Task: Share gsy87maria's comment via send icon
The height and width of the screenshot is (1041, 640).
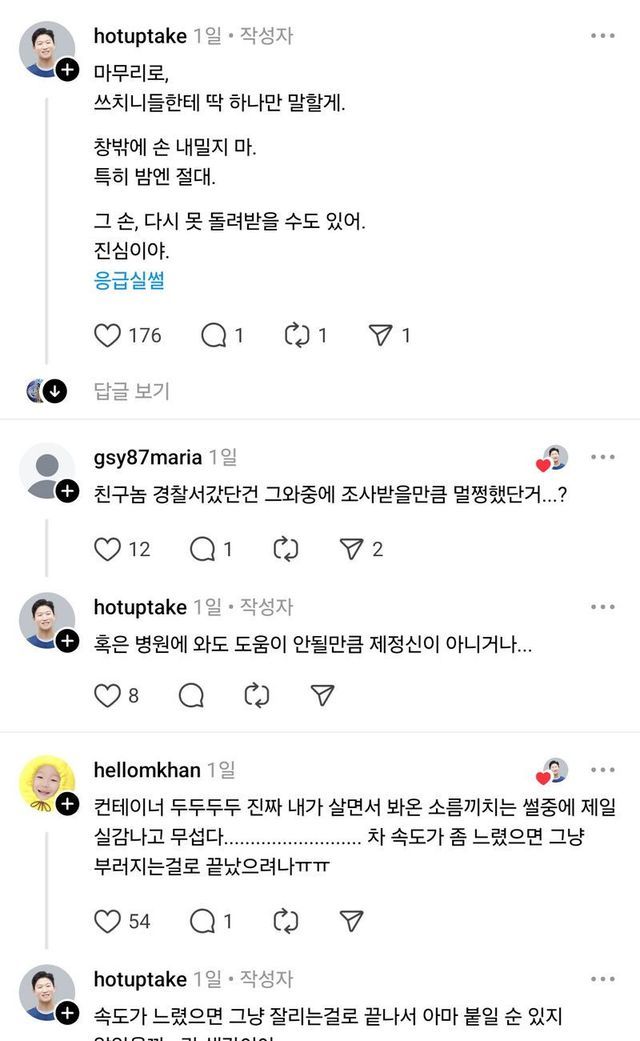Action: pyautogui.click(x=350, y=549)
